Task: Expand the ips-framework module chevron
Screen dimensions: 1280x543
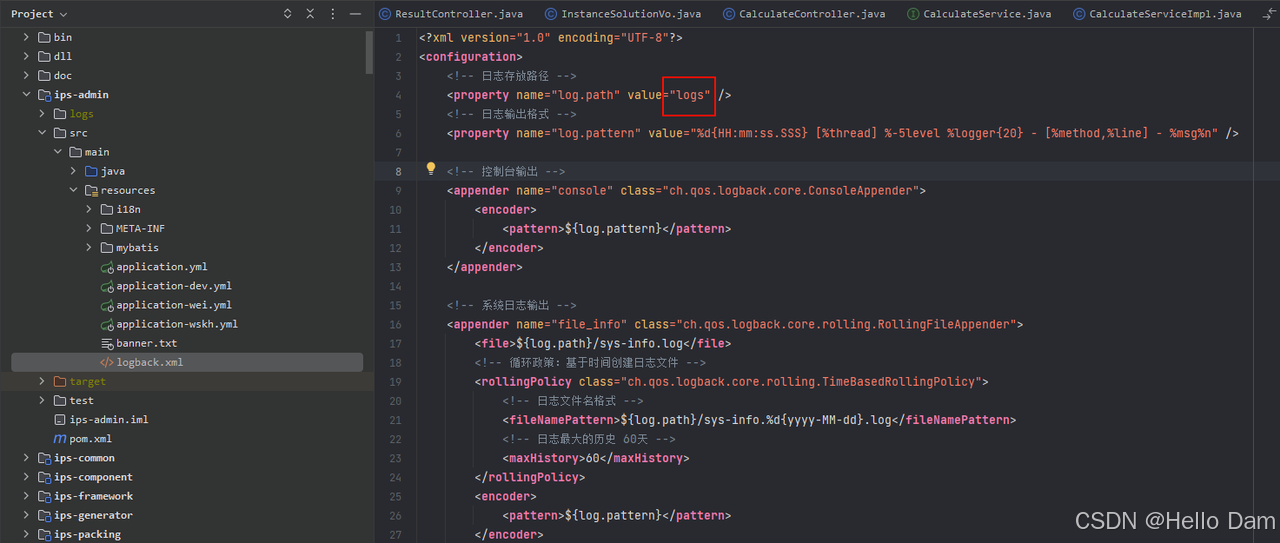Action: tap(26, 496)
